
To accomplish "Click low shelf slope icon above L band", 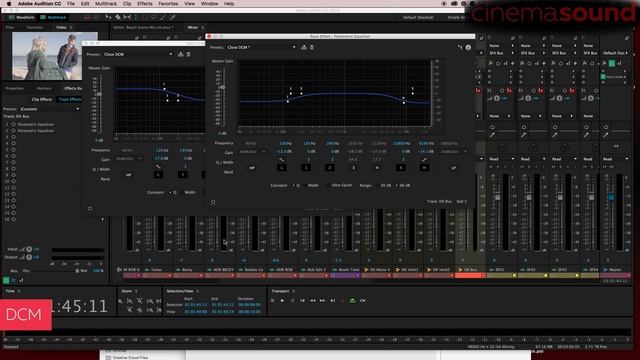I will [281, 160].
